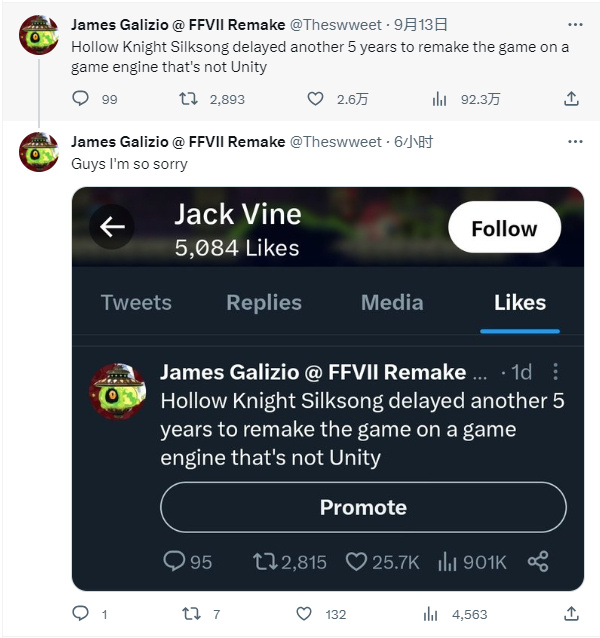Image resolution: width=600 pixels, height=638 pixels.
Task: Click the Follow button on Jack Vine
Action: [x=504, y=228]
